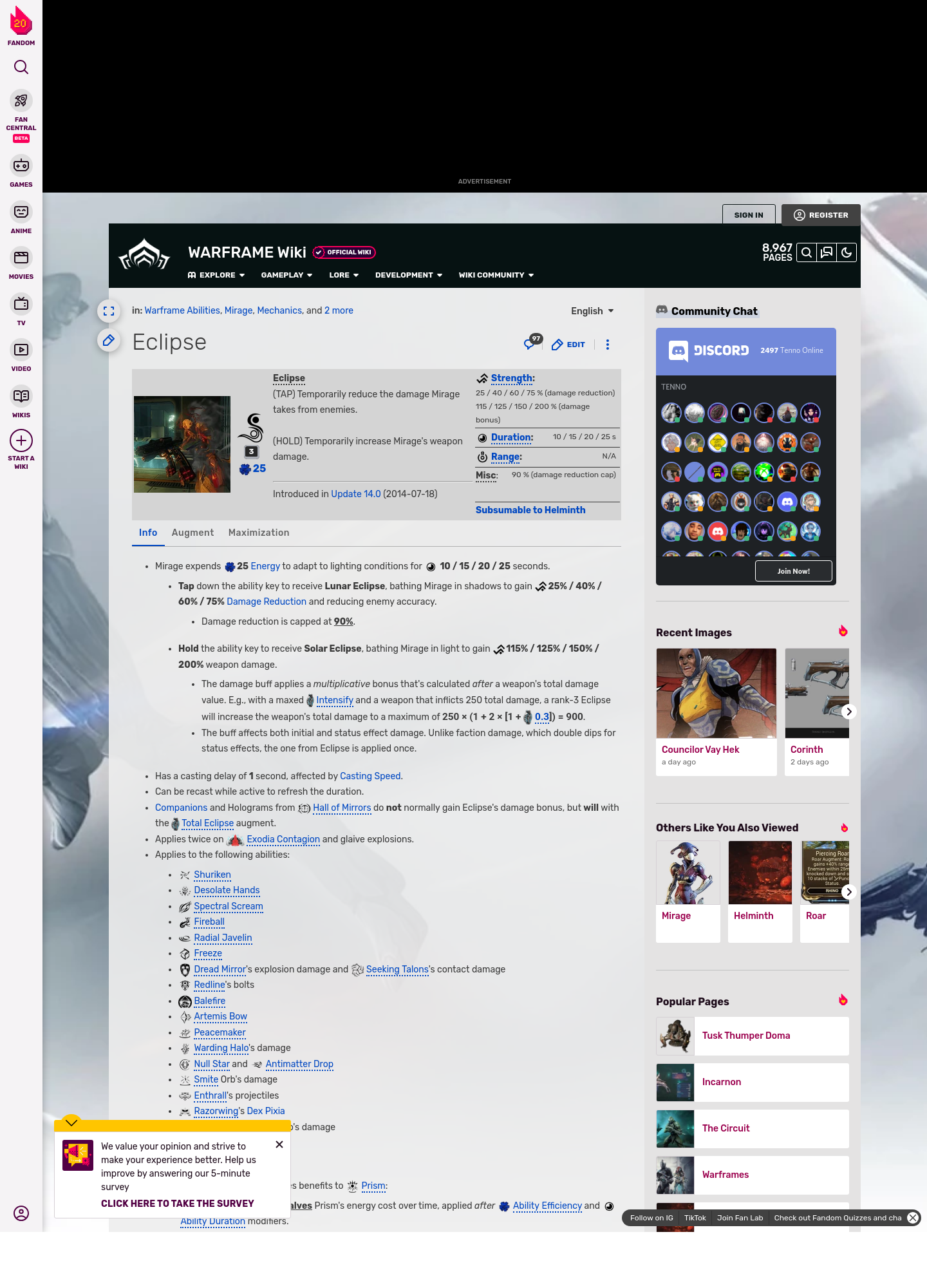Show next Recent Images slide arrow
This screenshot has width=927, height=1288.
point(849,712)
